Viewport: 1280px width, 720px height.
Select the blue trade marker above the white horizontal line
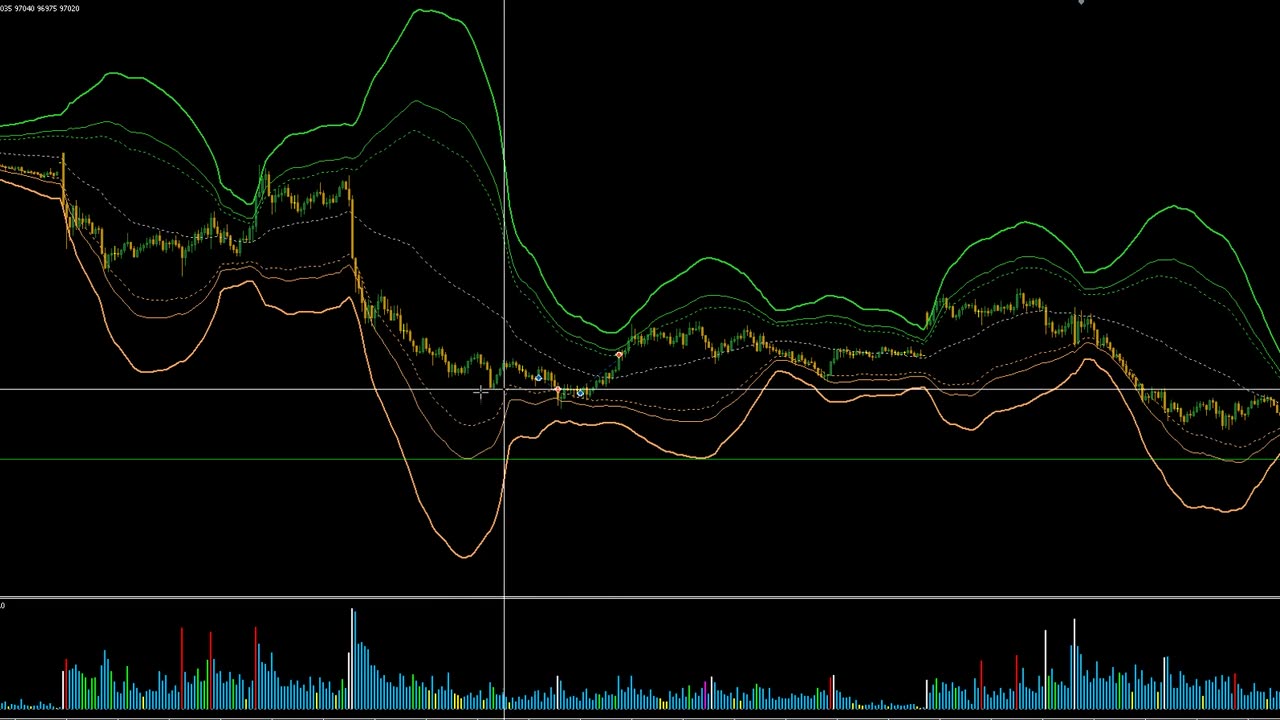pyautogui.click(x=538, y=377)
